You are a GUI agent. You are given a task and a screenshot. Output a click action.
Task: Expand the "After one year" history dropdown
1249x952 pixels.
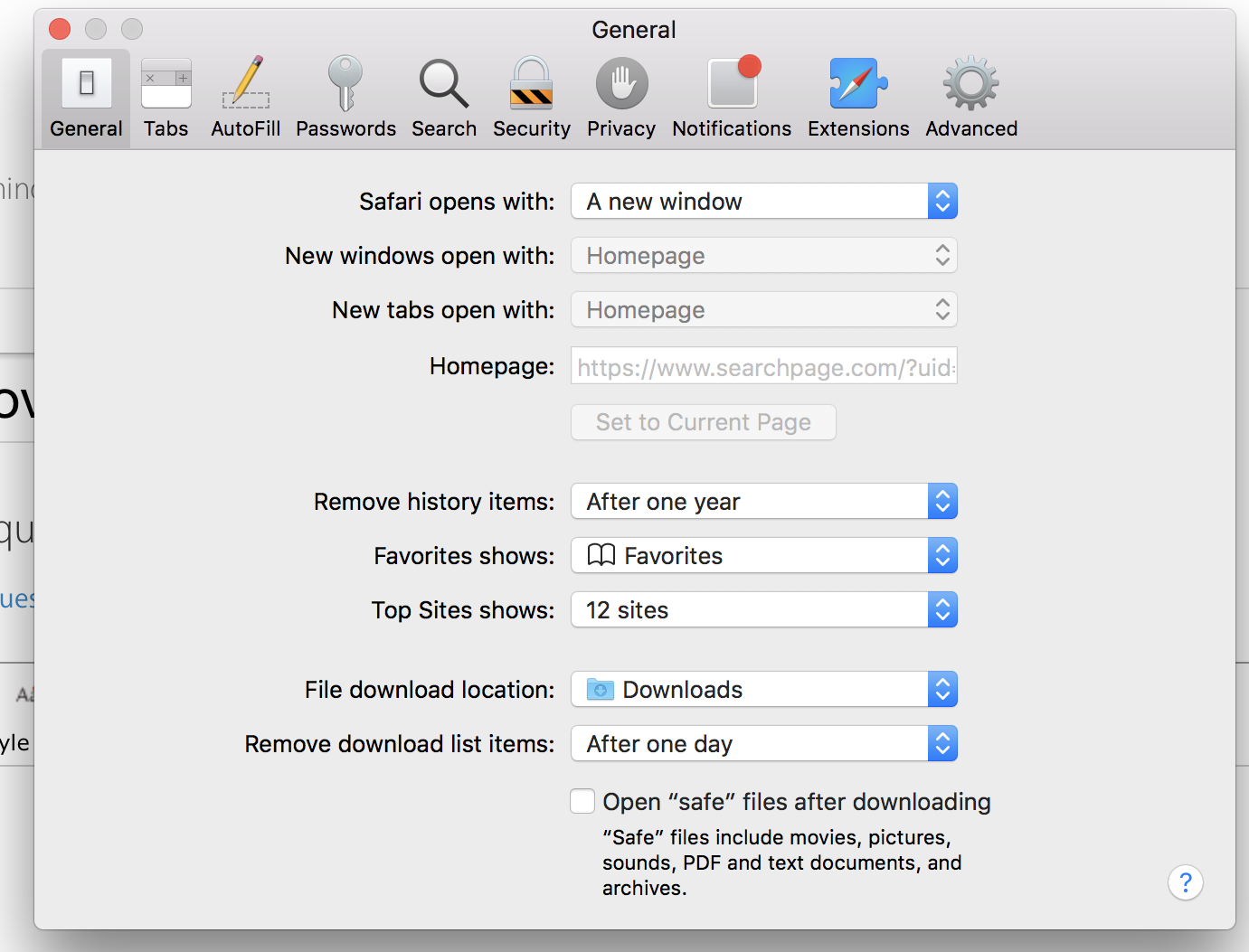coord(764,501)
